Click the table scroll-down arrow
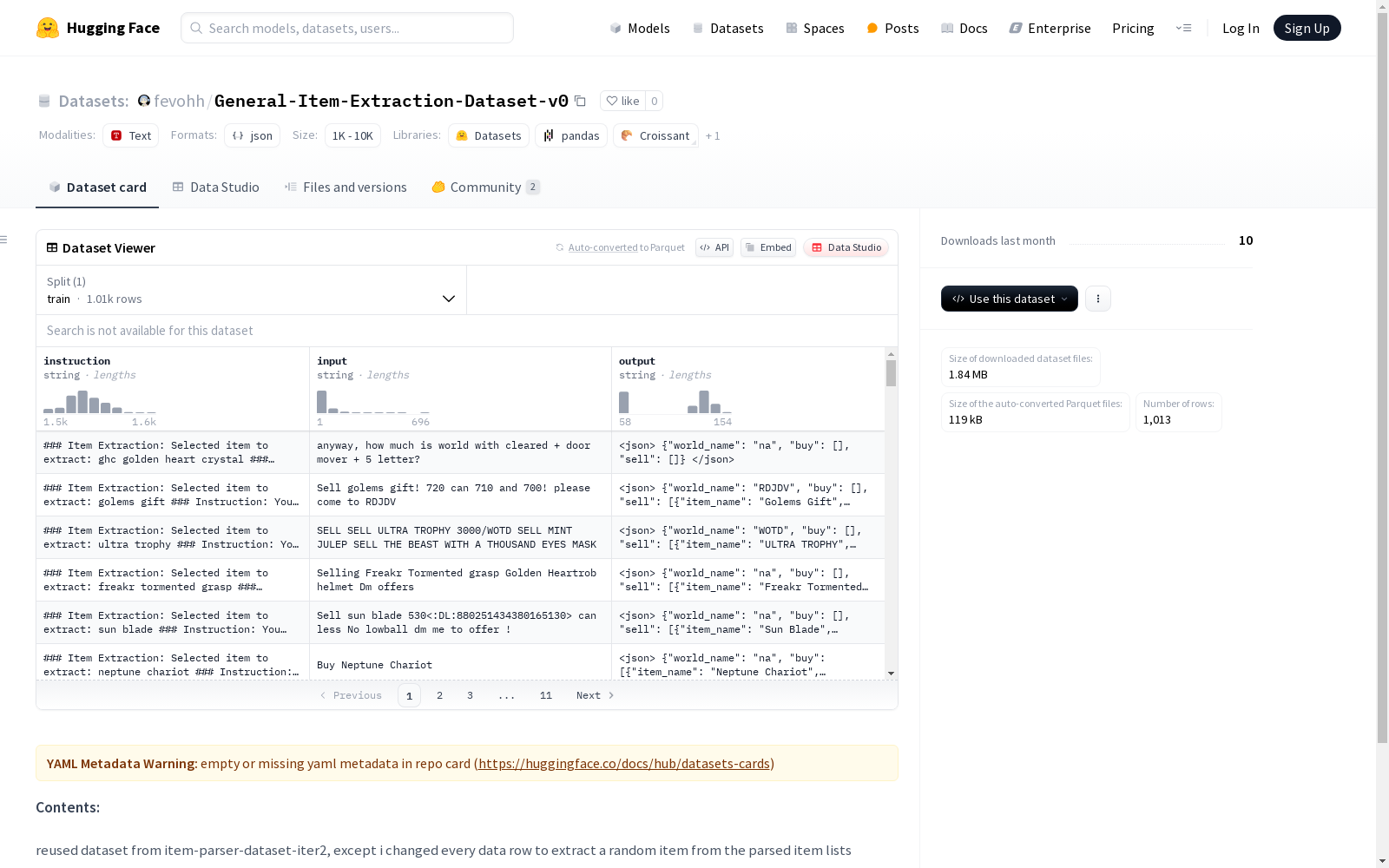This screenshot has width=1389, height=868. coord(891,674)
